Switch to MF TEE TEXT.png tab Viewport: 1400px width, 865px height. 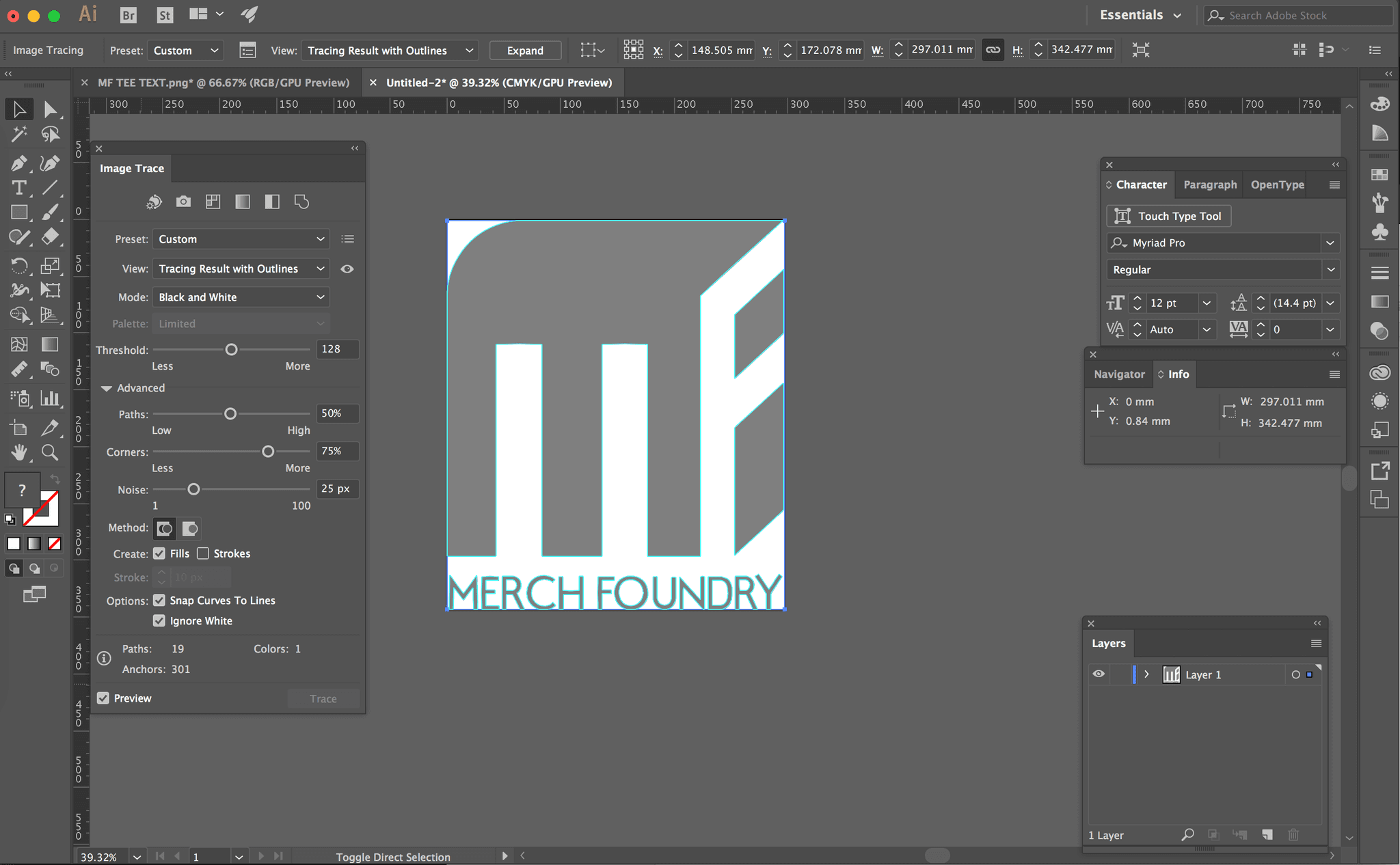(223, 83)
